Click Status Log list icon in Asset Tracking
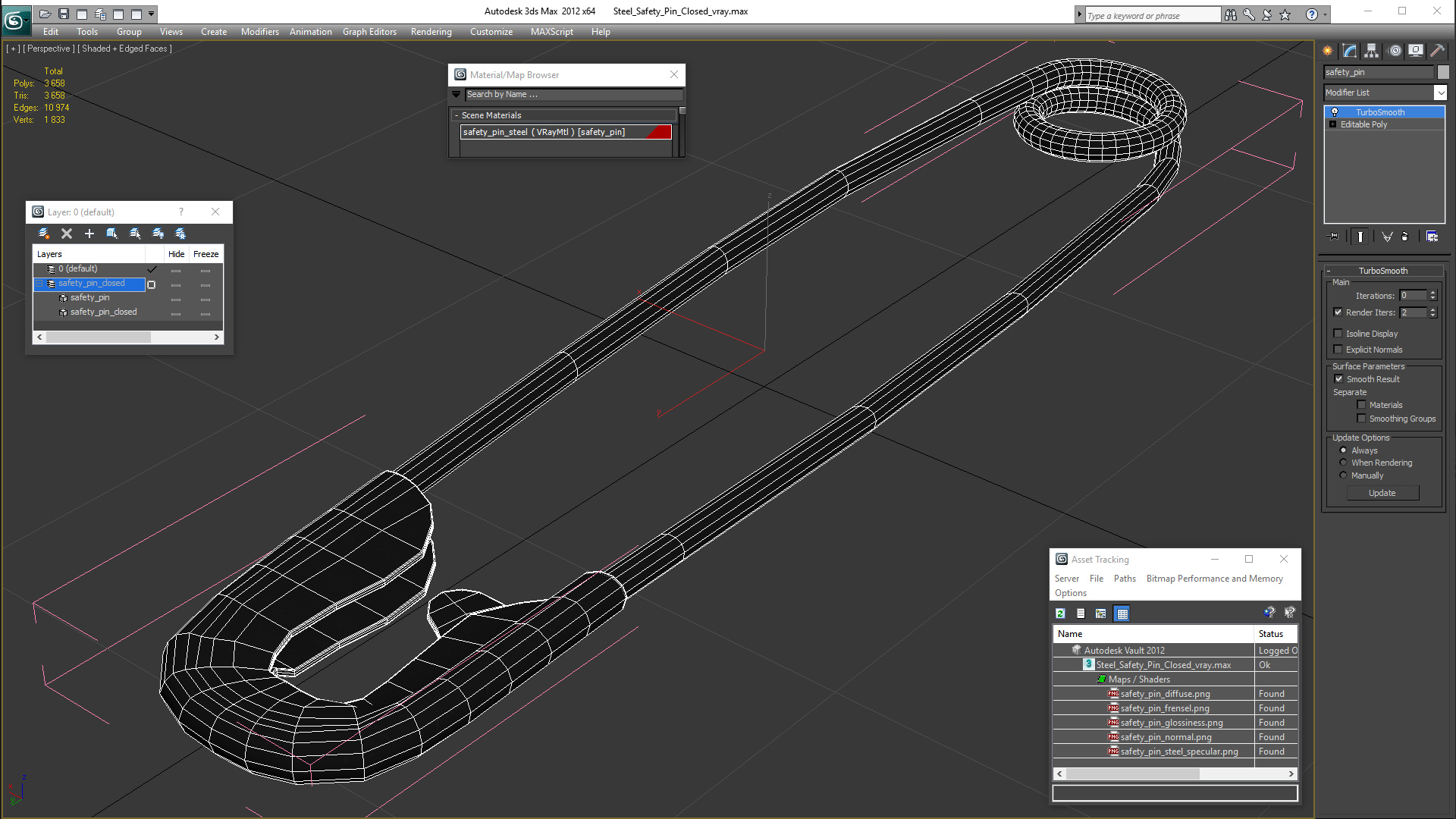 1081,613
